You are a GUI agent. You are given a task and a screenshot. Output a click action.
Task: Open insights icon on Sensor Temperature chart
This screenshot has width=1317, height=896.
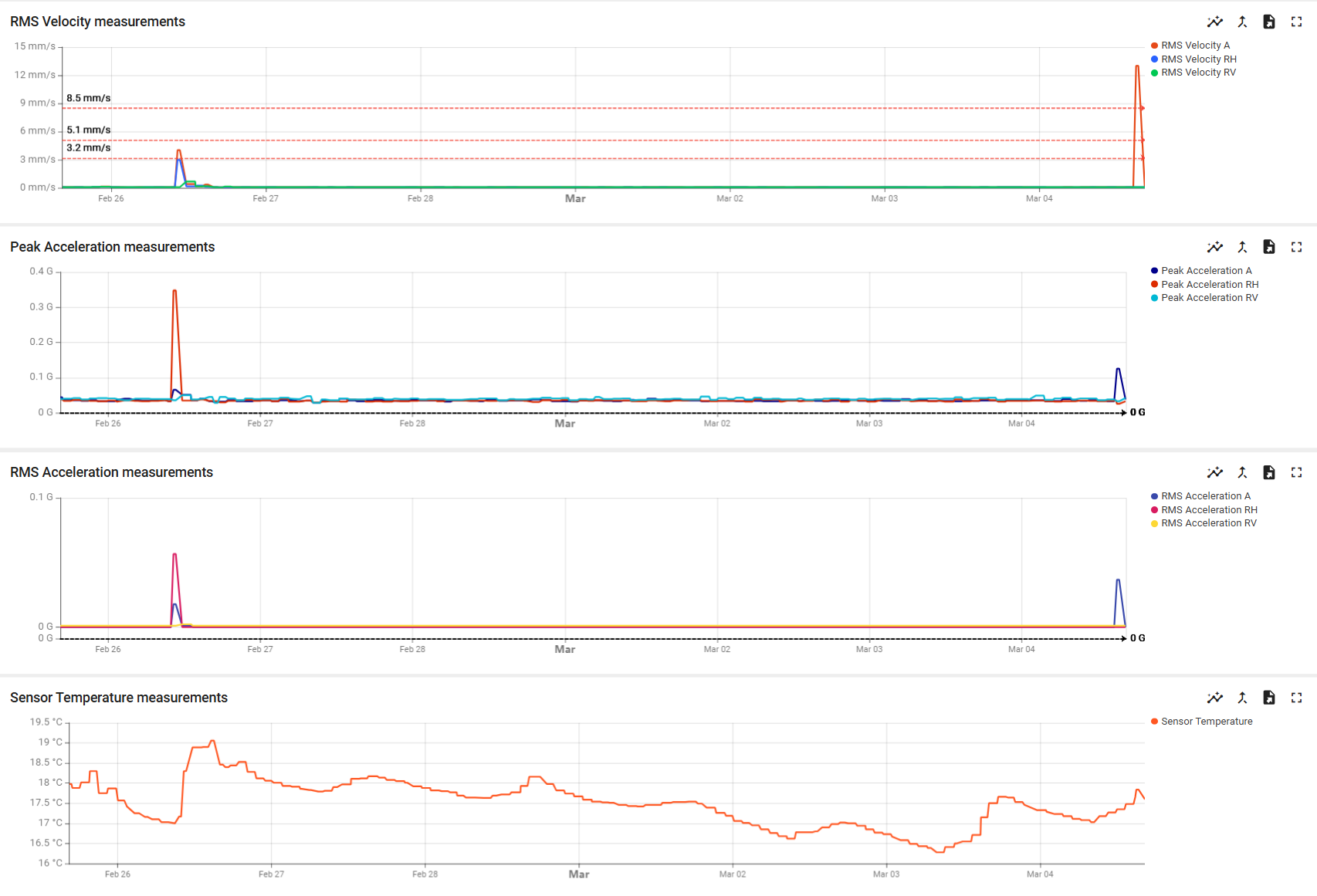1214,698
